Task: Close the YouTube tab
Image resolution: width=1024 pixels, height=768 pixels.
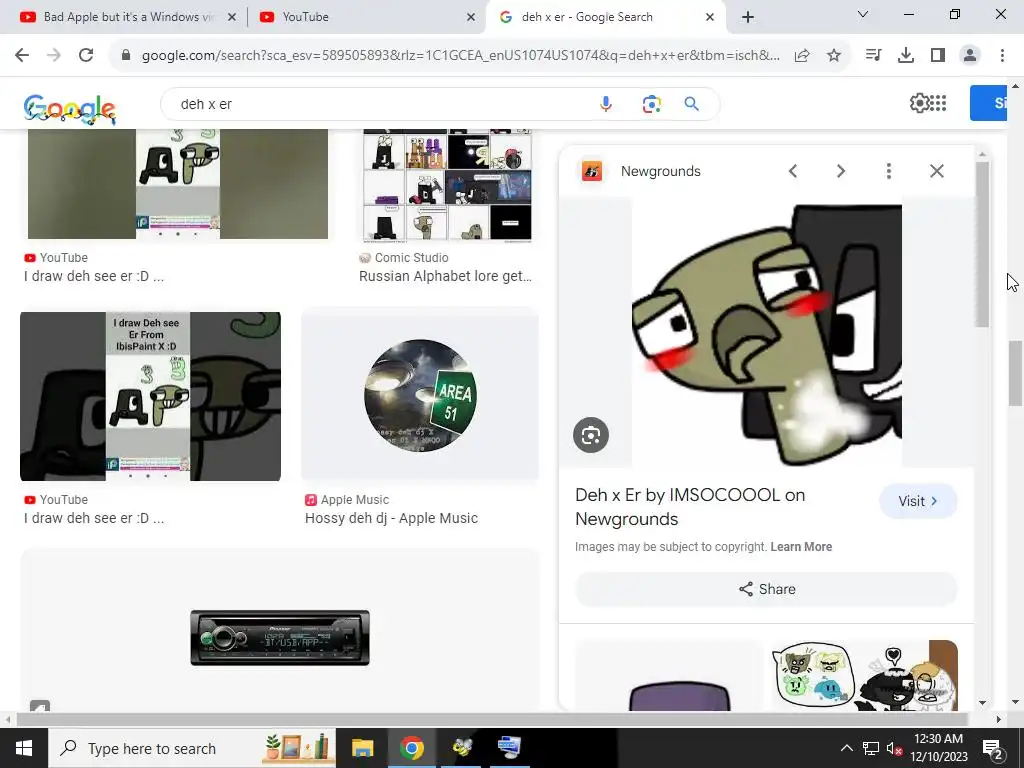Action: pyautogui.click(x=471, y=17)
